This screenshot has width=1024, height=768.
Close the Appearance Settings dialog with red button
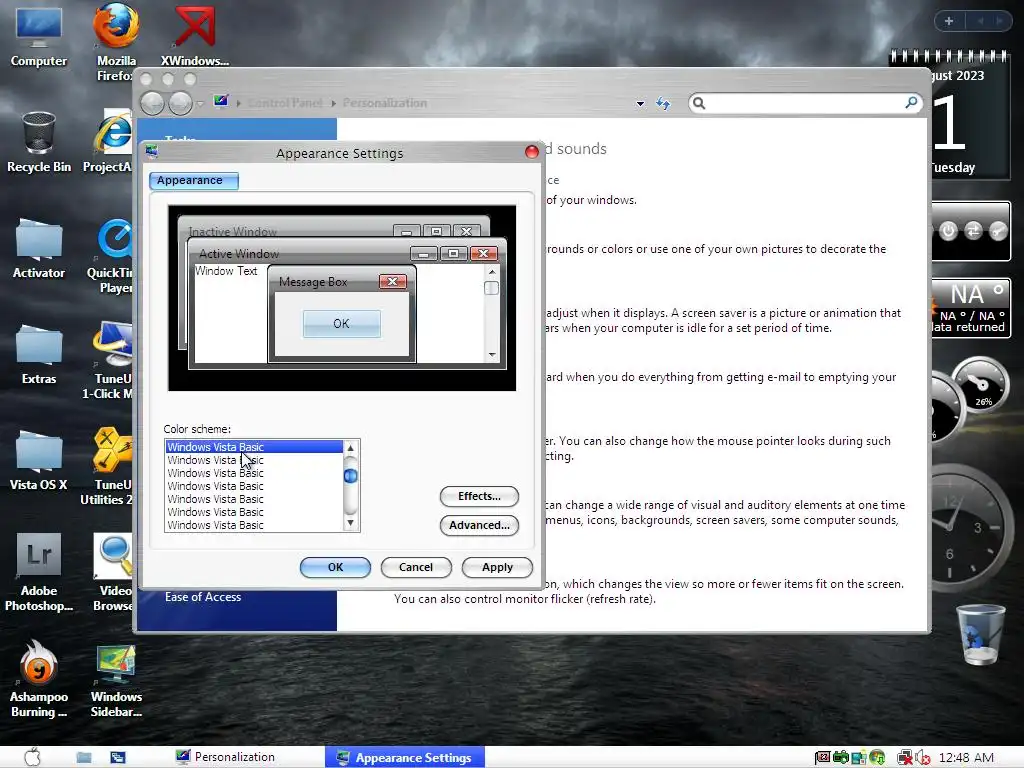click(x=532, y=152)
